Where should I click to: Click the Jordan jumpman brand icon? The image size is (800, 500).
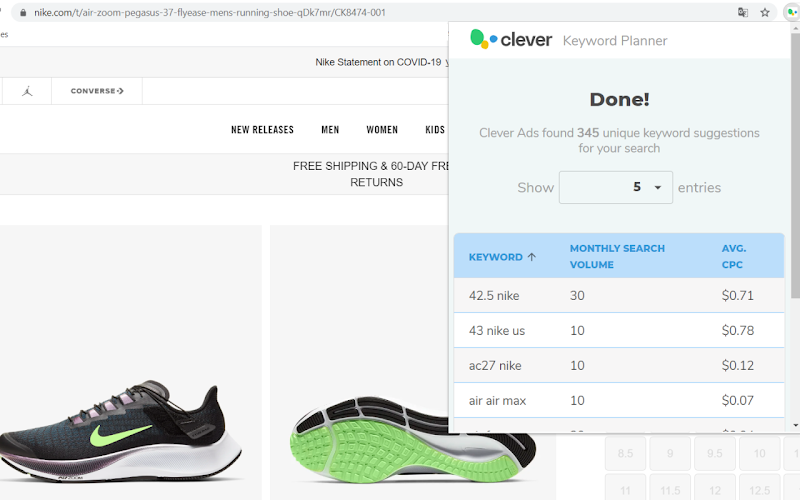[x=28, y=91]
